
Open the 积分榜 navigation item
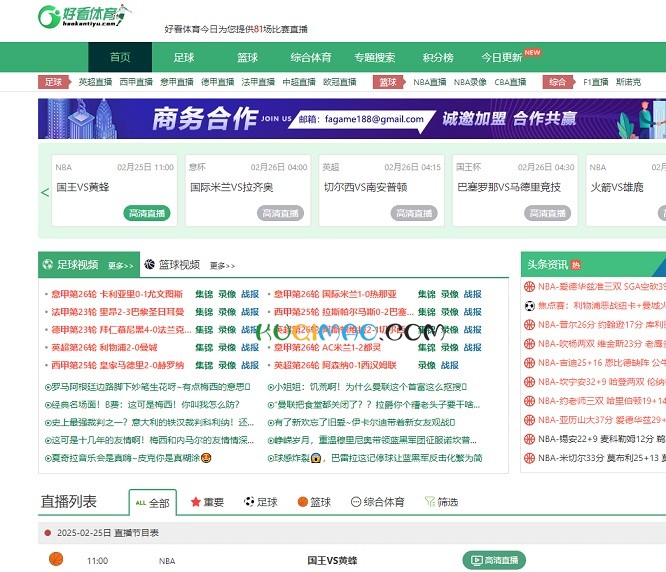(x=438, y=57)
